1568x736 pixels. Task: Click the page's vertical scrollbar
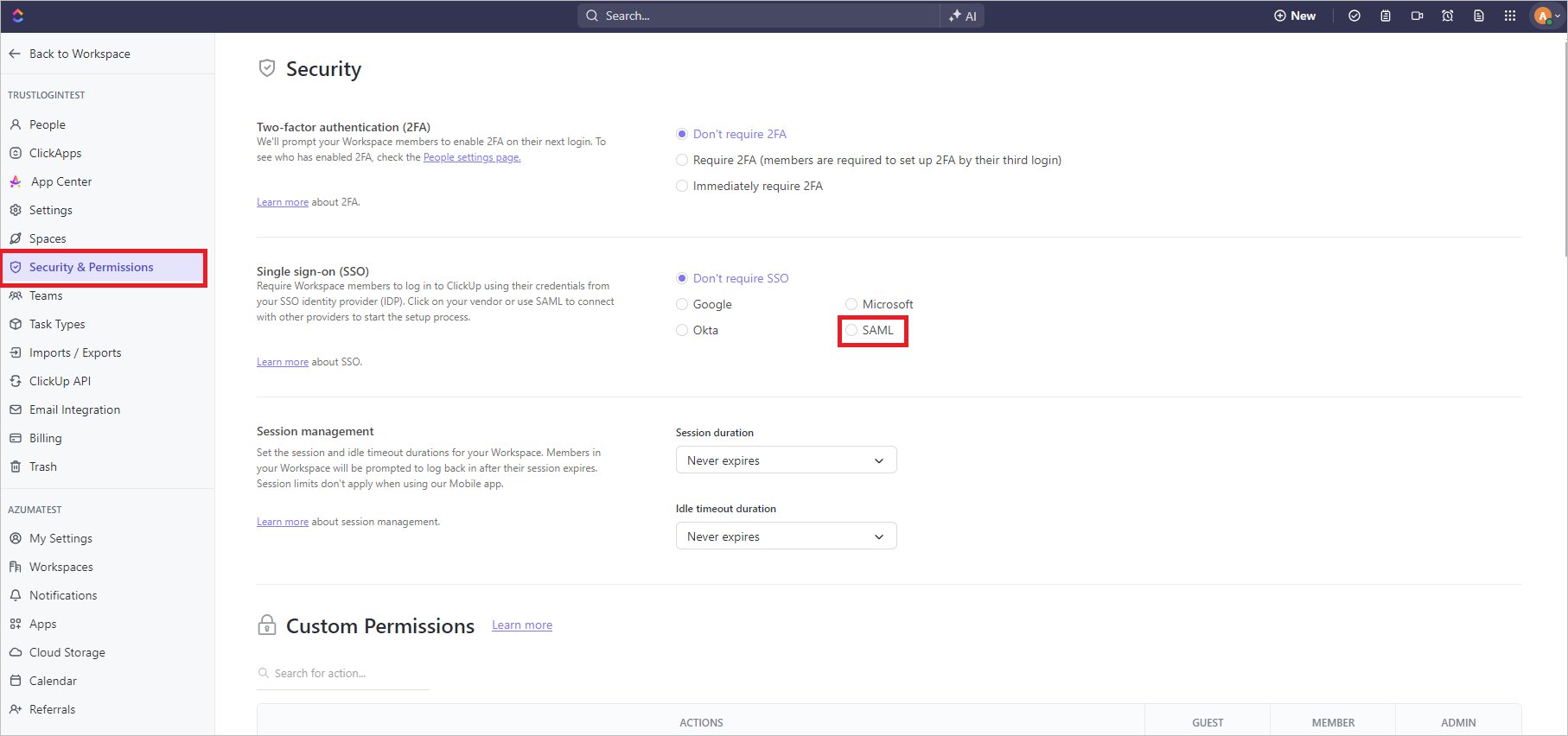tap(1565, 147)
